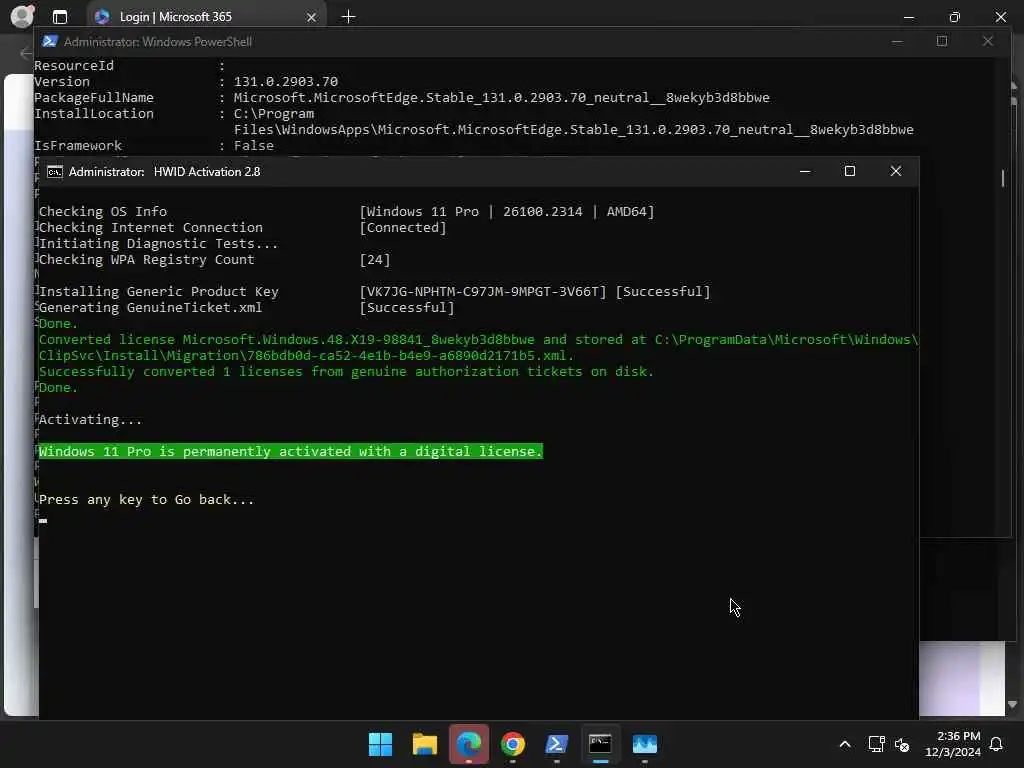The image size is (1024, 768).
Task: Select the Login | Microsoft 365 tab
Action: pyautogui.click(x=204, y=16)
